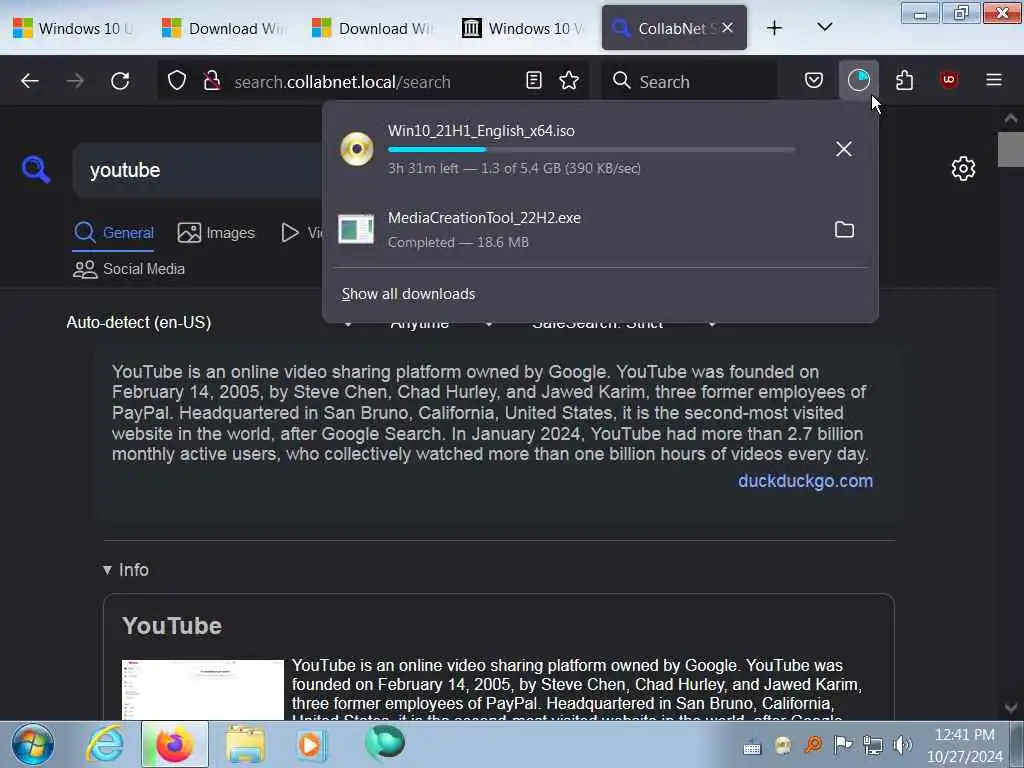Click the Completed — 18.6 MB status text
The image size is (1024, 768).
click(x=458, y=242)
